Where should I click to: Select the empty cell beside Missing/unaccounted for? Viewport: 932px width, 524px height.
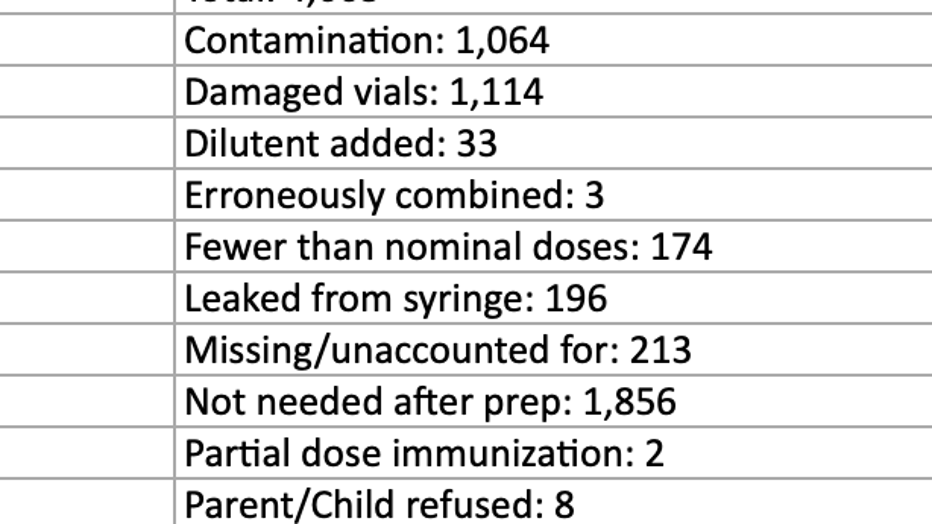(x=87, y=350)
